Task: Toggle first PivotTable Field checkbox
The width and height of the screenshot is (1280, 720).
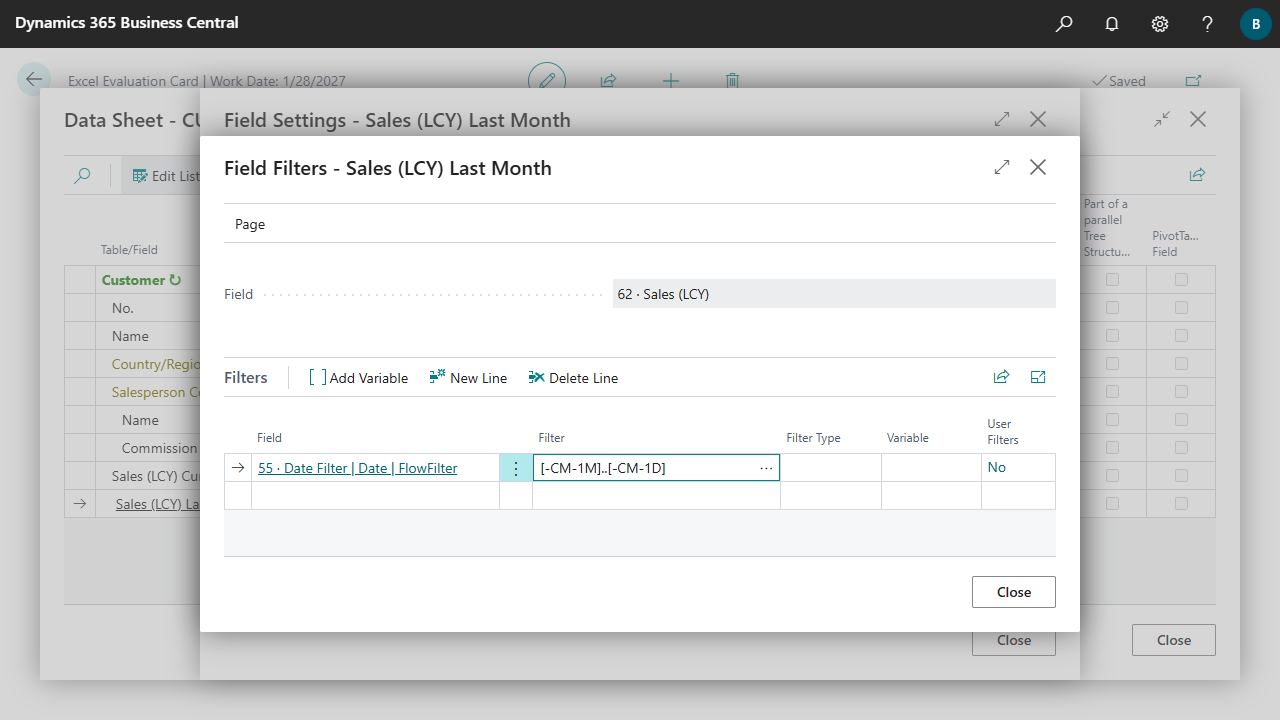Action: [x=1181, y=280]
